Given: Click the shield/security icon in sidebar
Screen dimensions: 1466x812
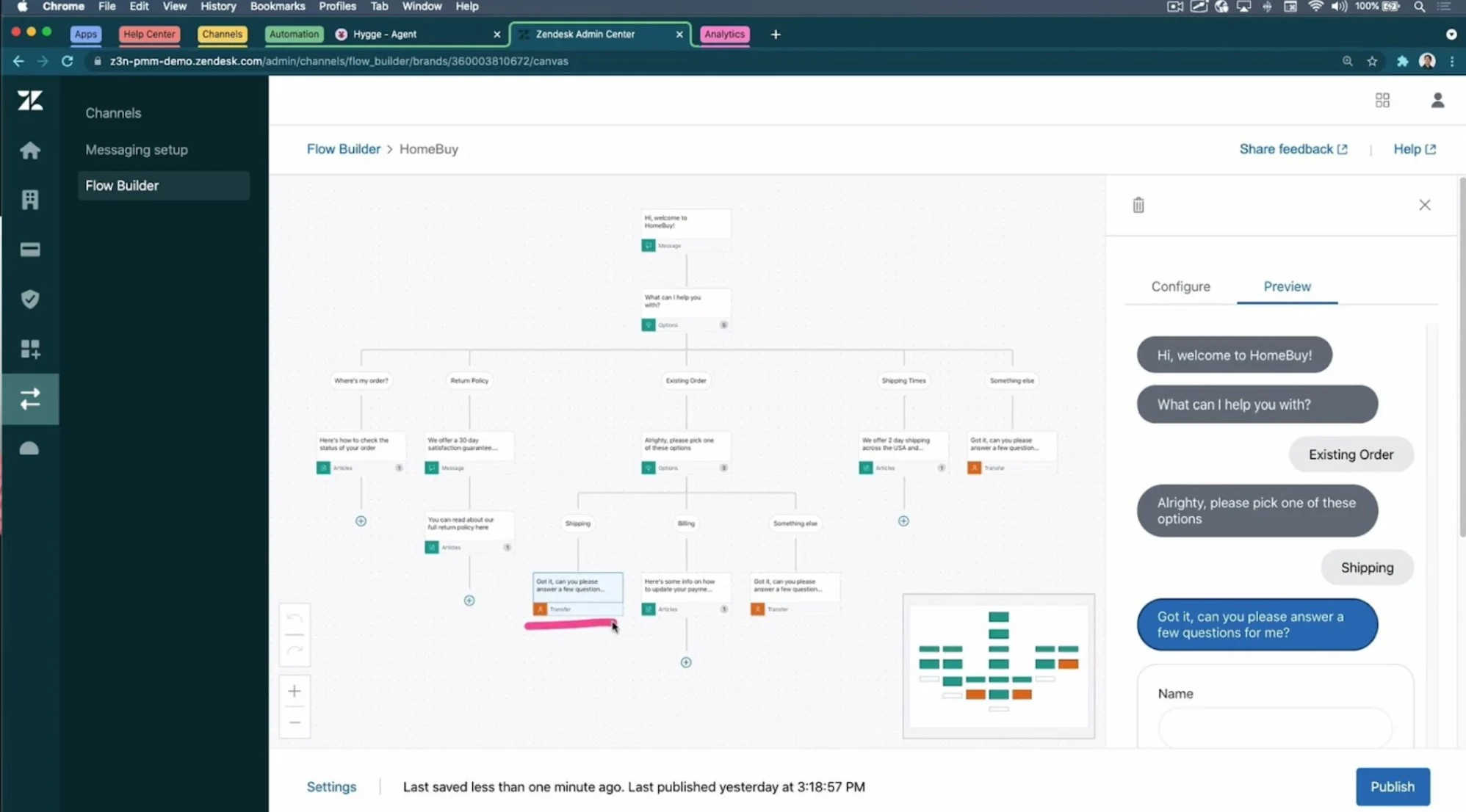Looking at the screenshot, I should (x=29, y=299).
